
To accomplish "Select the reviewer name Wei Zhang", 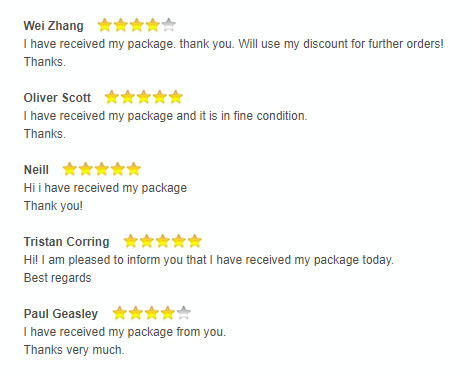I will (53, 26).
